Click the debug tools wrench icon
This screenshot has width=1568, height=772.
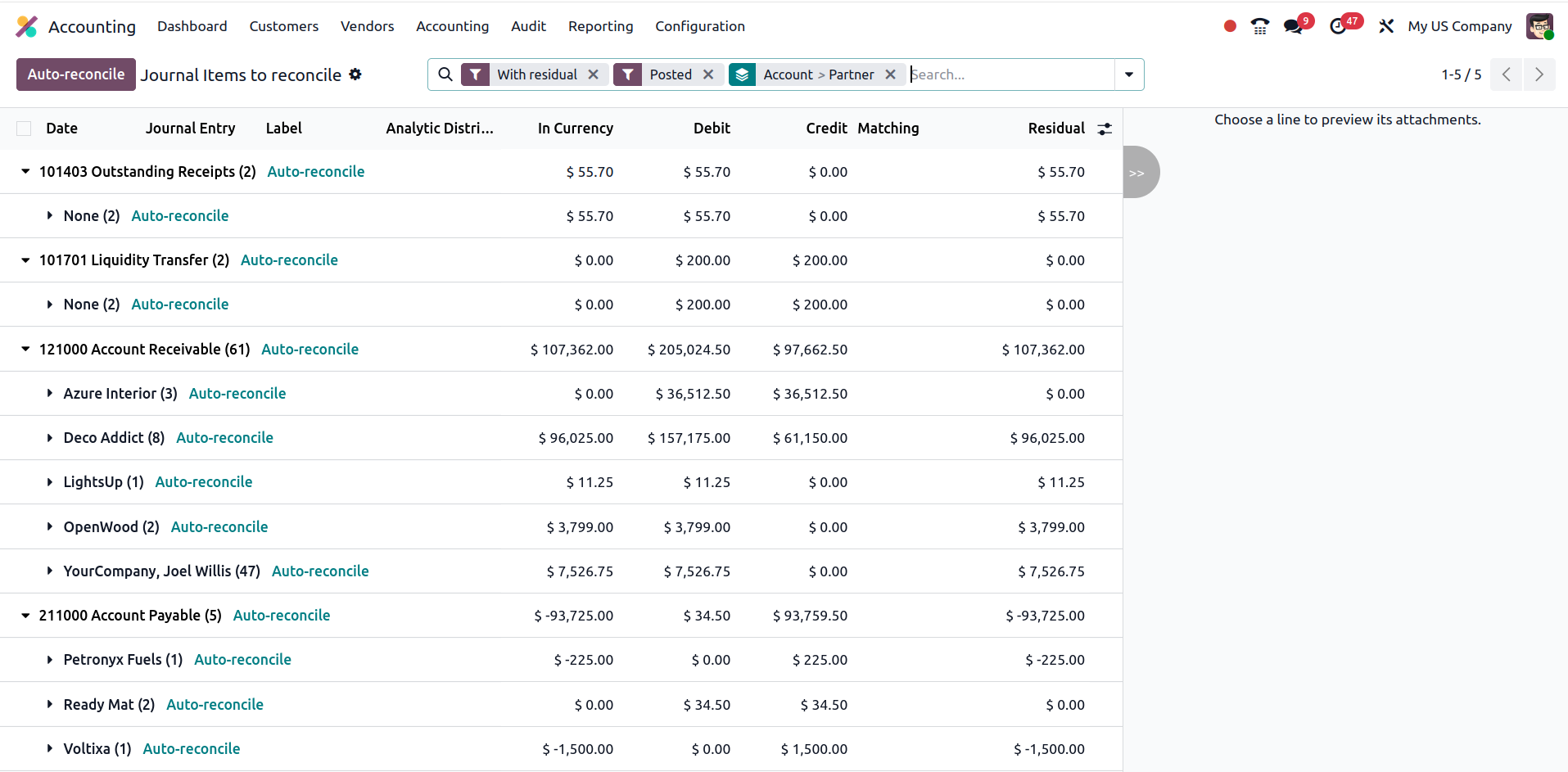(x=1385, y=26)
